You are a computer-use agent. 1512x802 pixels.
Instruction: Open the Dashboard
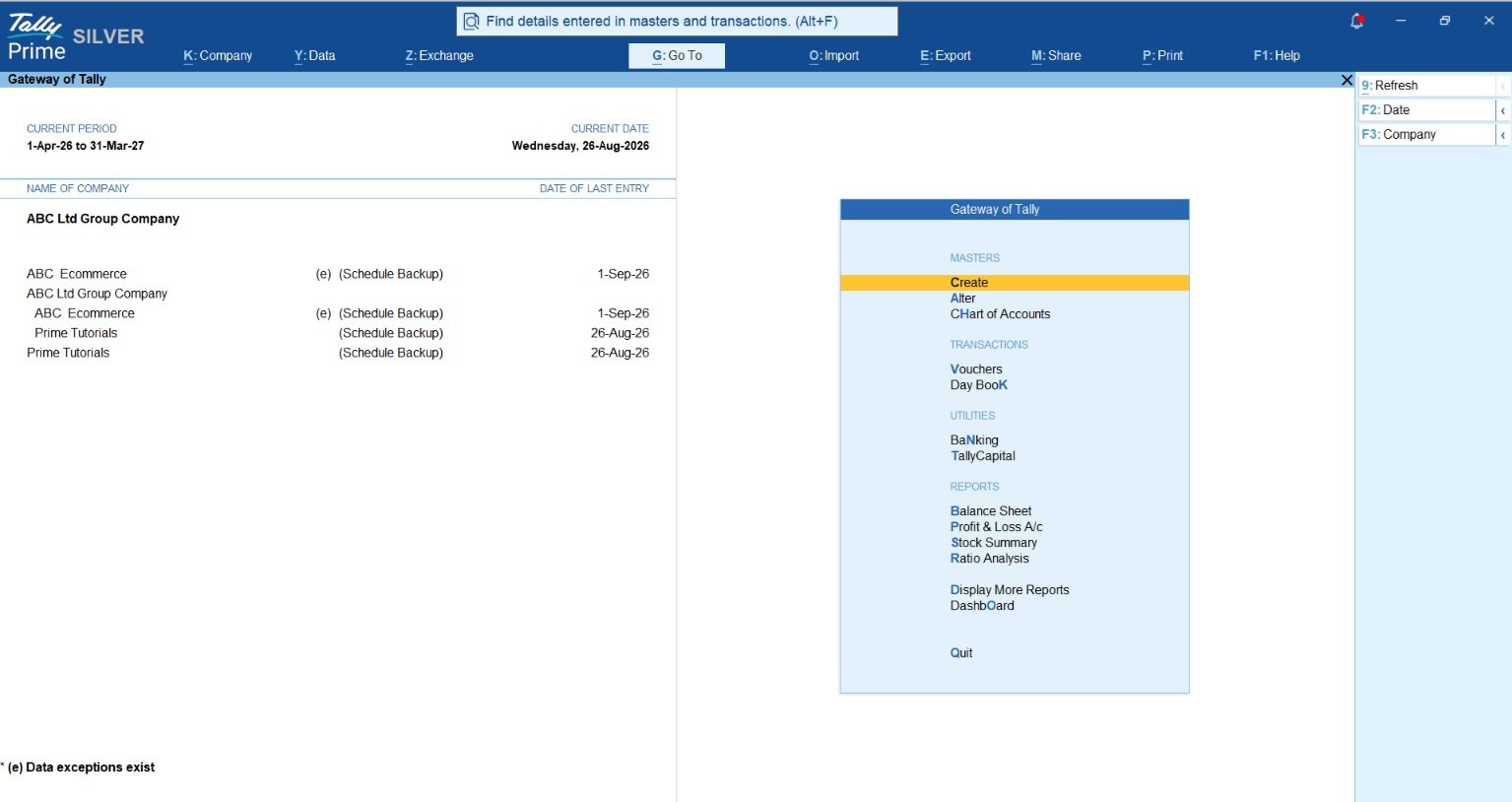[982, 606]
